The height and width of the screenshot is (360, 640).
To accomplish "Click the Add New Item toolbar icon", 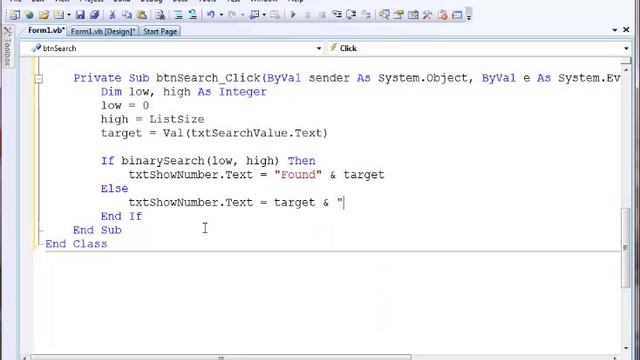I will 59,15.
